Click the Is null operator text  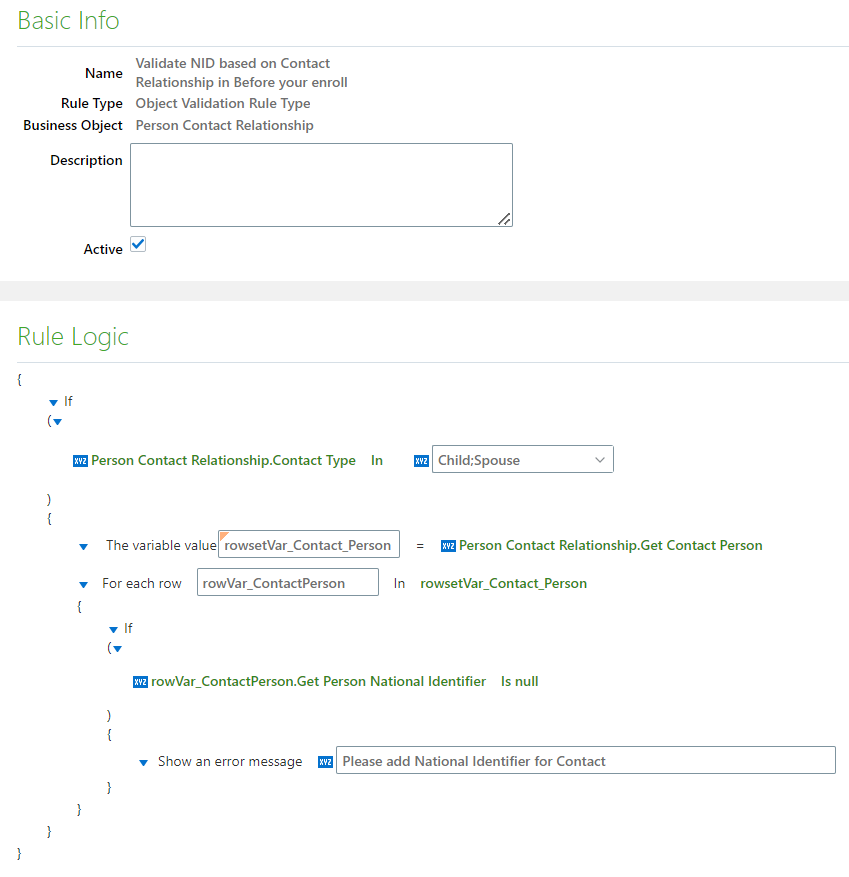[x=519, y=681]
